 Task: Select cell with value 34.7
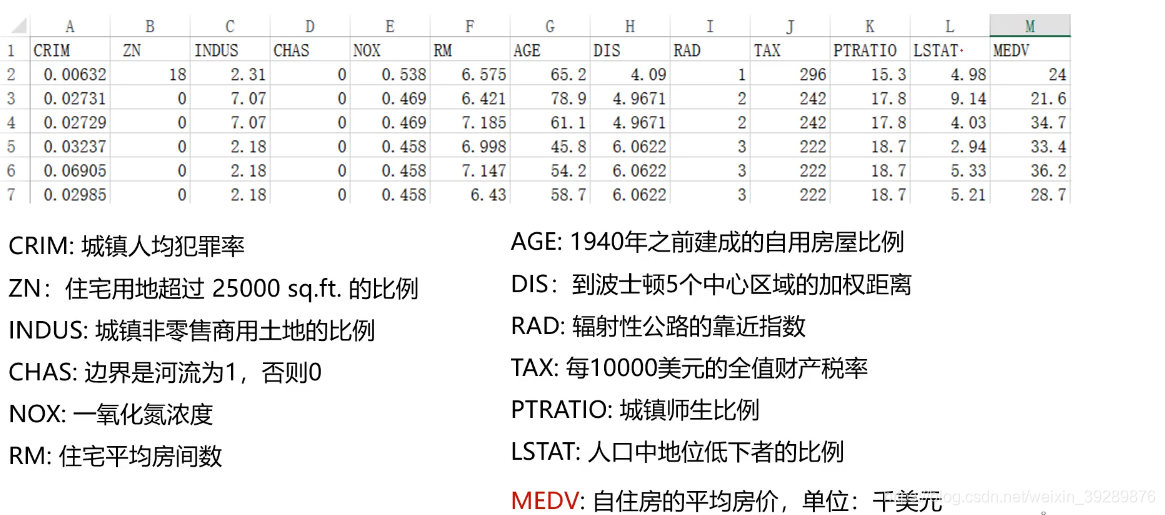click(x=1030, y=123)
